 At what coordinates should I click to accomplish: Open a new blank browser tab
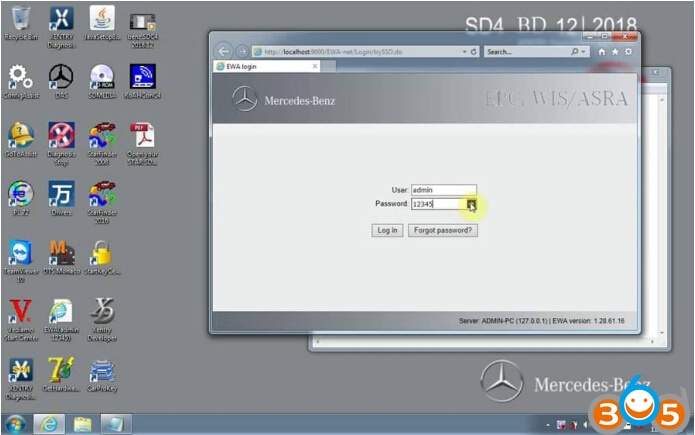(328, 67)
